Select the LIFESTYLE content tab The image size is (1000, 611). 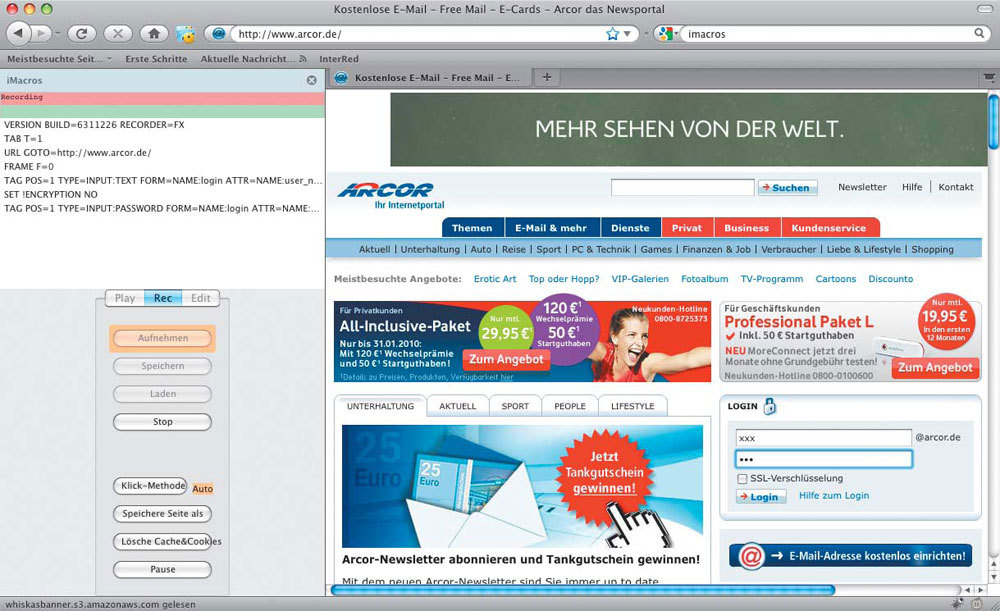(x=633, y=406)
